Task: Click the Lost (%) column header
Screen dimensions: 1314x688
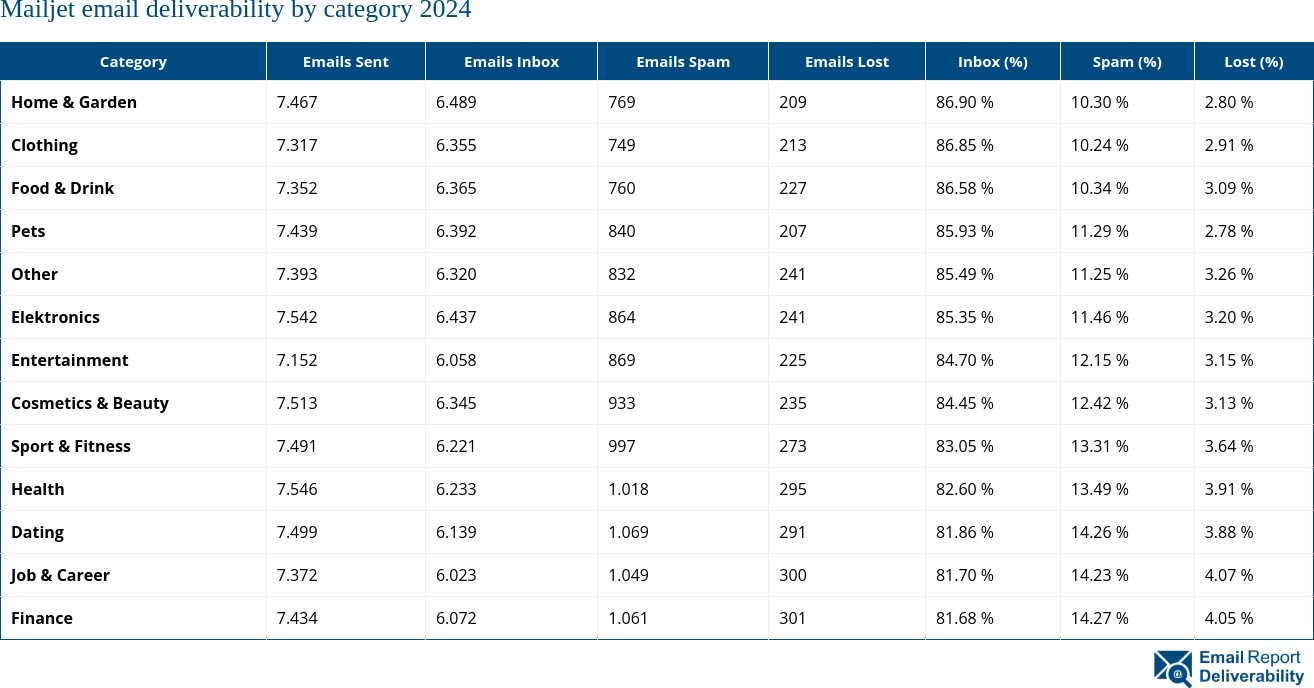Action: [x=1254, y=62]
